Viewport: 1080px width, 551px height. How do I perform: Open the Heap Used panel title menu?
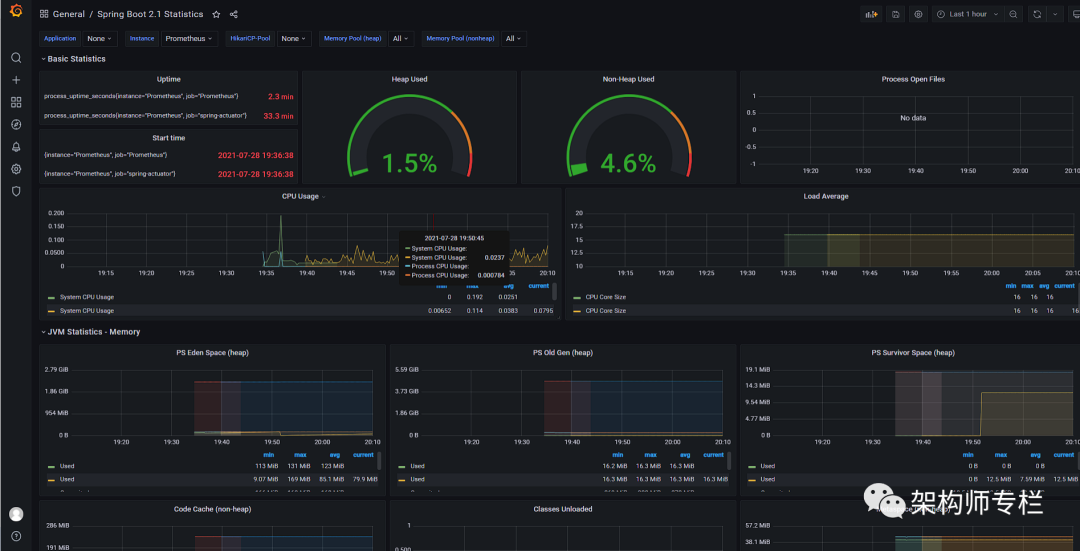point(409,79)
